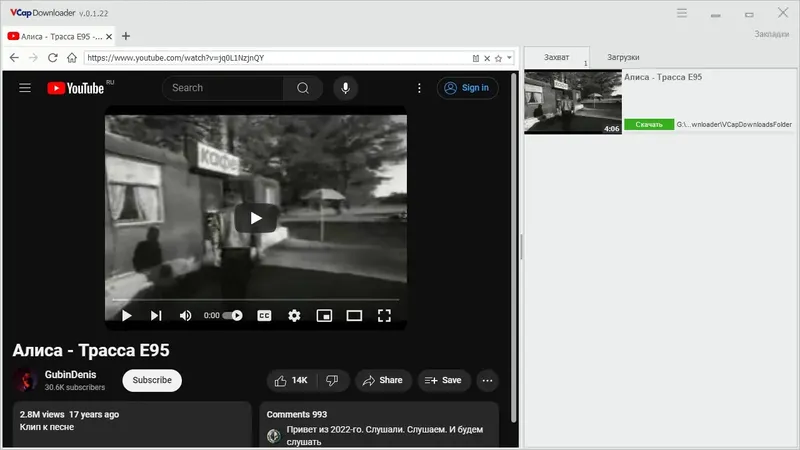Viewport: 800px width, 450px height.
Task: Switch to the Загрузки tab
Action: click(623, 57)
